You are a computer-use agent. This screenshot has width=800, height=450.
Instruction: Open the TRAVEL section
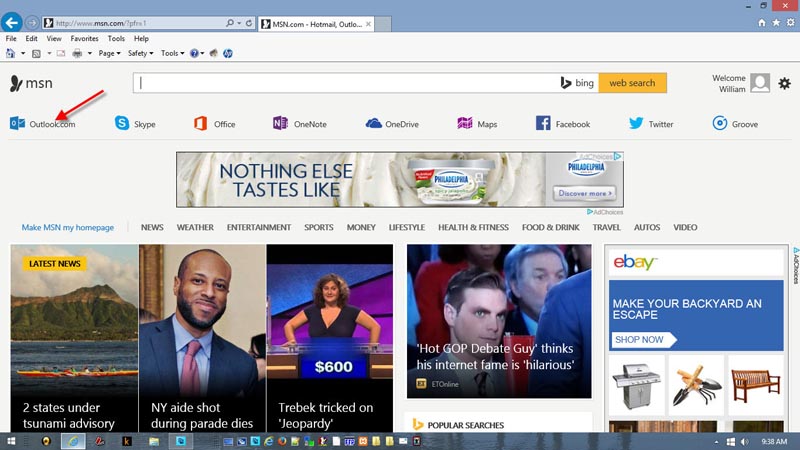point(606,228)
